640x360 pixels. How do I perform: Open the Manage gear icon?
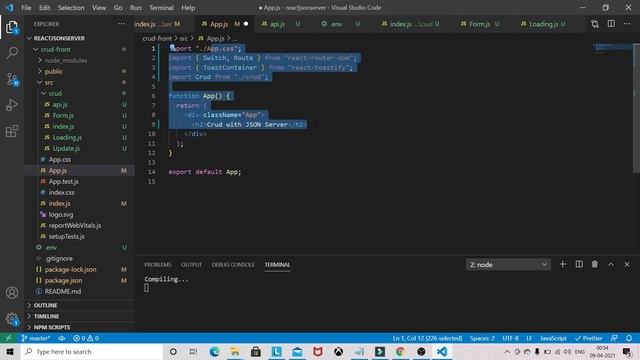tap(12, 319)
